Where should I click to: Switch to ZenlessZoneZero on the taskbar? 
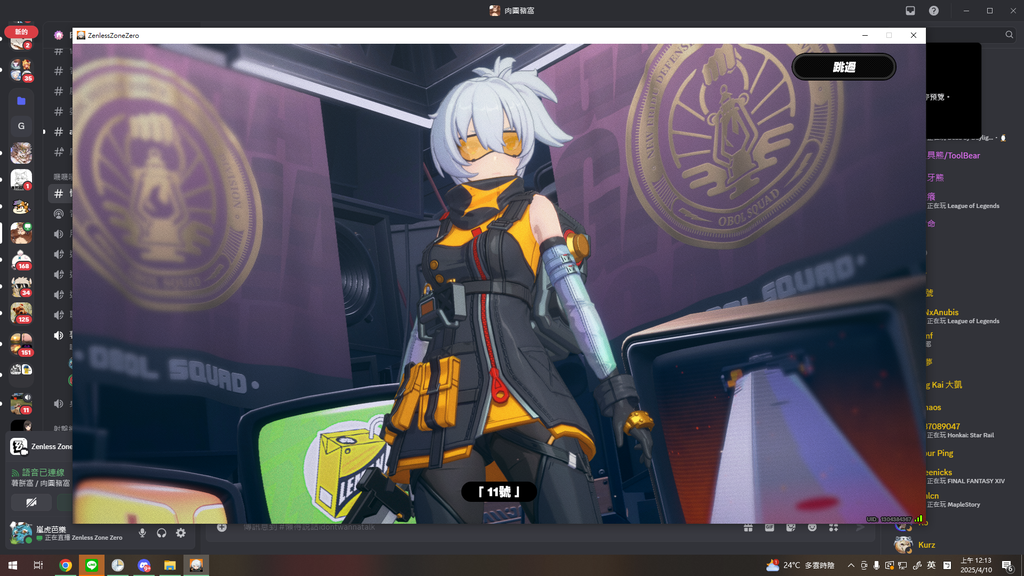[196, 565]
